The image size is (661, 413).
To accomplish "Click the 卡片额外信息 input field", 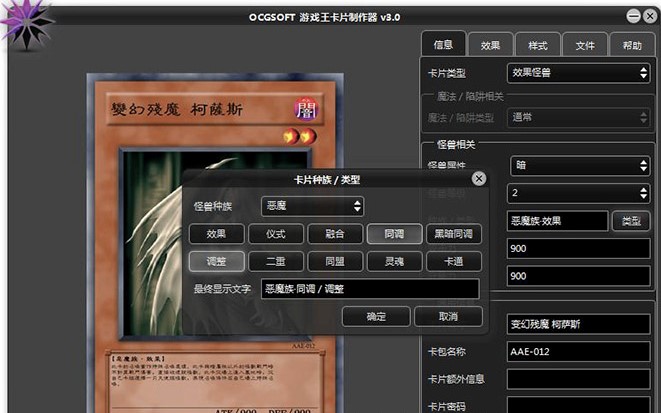I will (x=579, y=379).
